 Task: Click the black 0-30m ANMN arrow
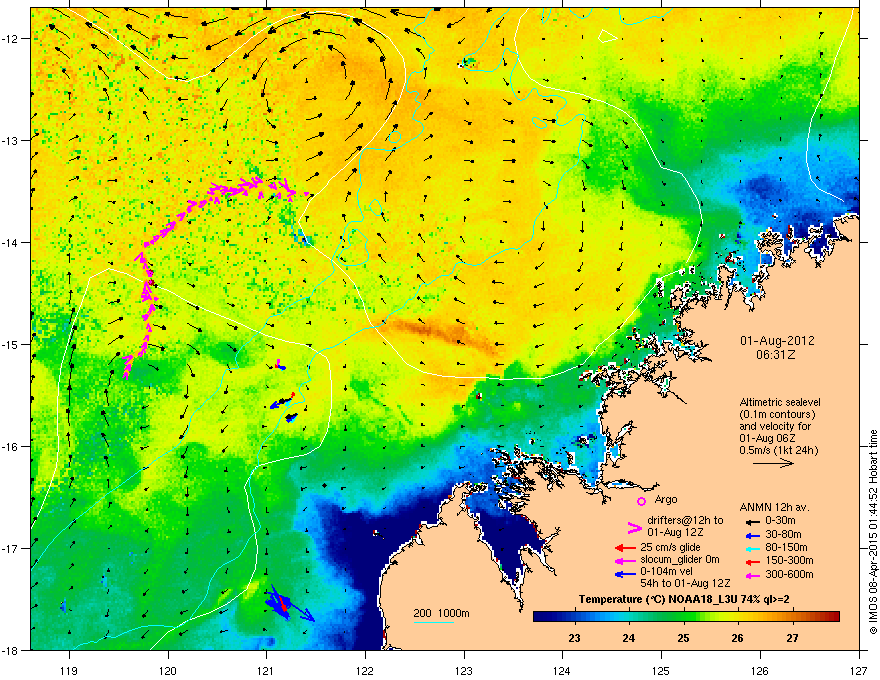[x=751, y=522]
